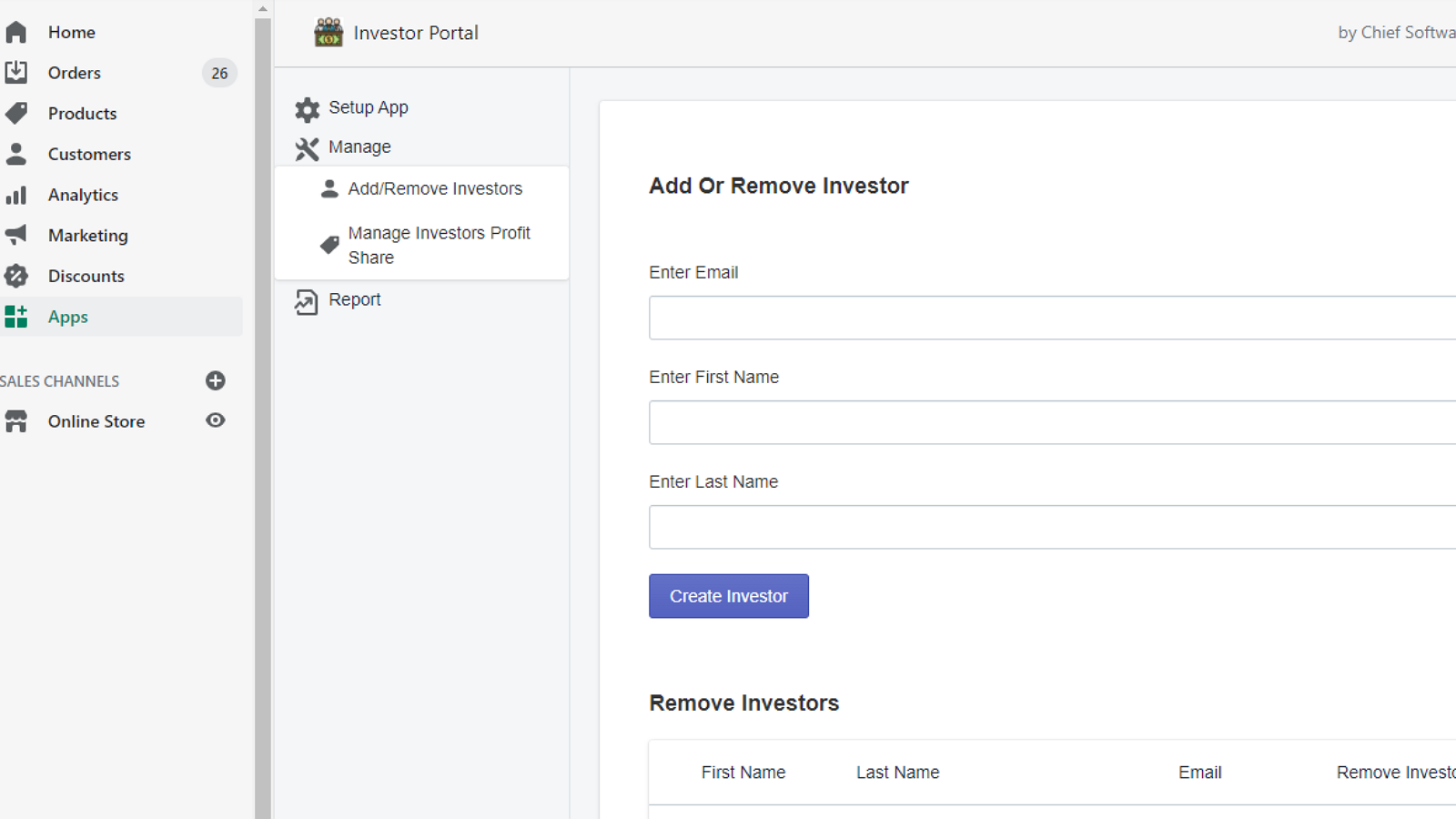Open Discounts from the sidebar
The width and height of the screenshot is (1456, 819).
[86, 276]
